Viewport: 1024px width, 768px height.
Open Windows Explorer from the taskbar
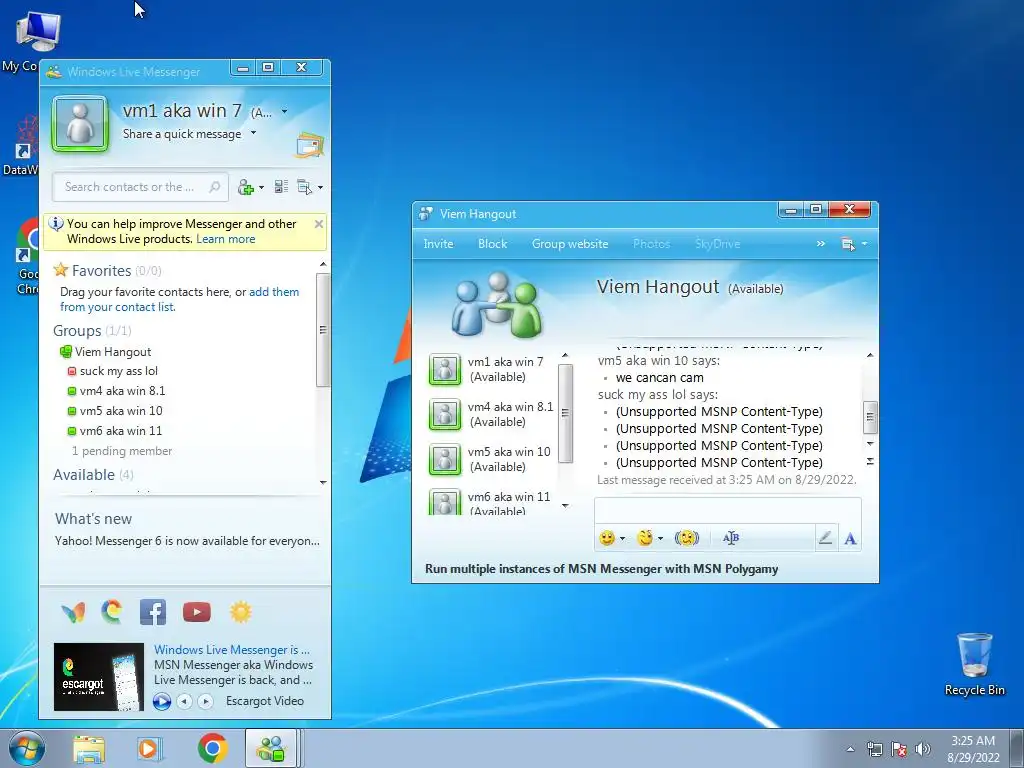tap(89, 749)
